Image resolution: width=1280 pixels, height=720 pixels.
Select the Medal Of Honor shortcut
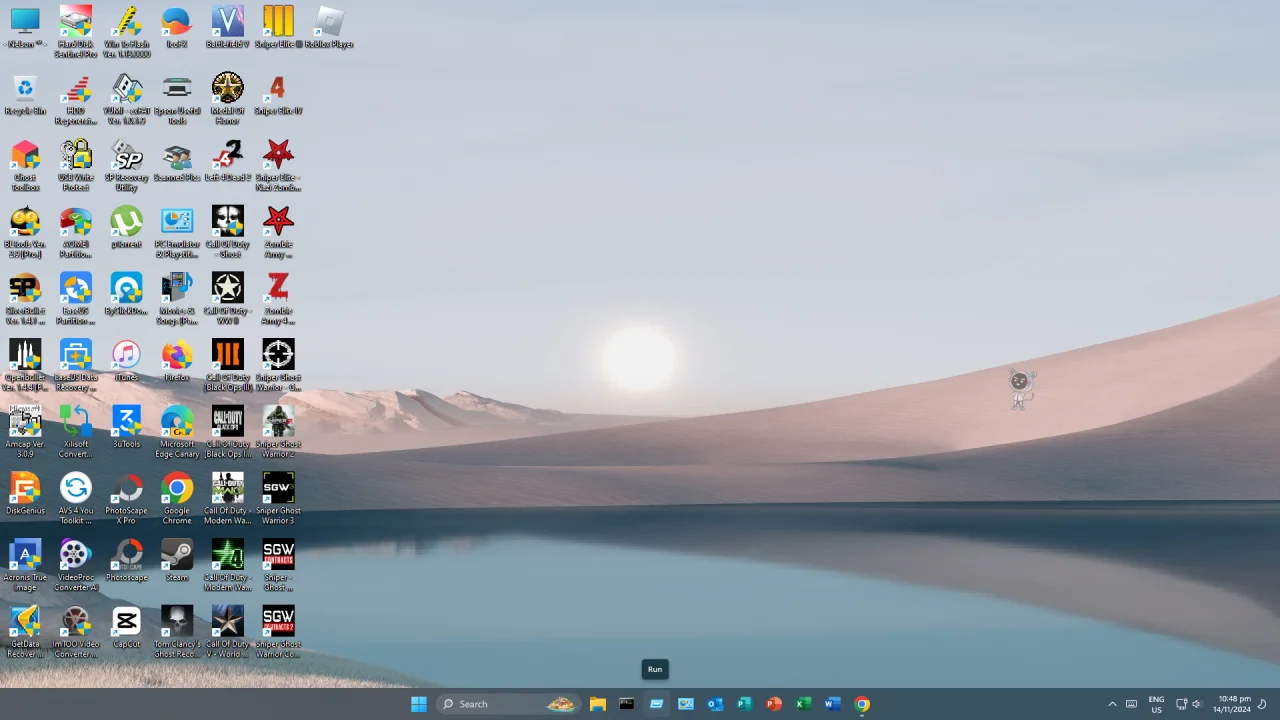228,99
